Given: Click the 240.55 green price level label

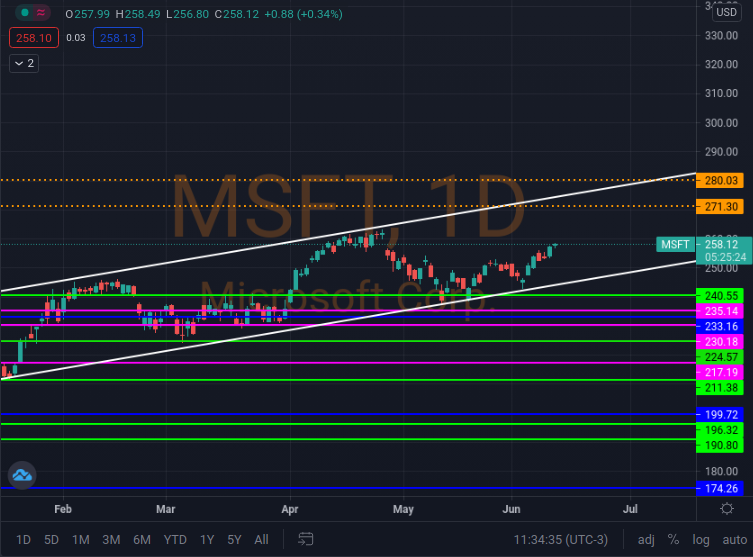Looking at the screenshot, I should pos(720,296).
